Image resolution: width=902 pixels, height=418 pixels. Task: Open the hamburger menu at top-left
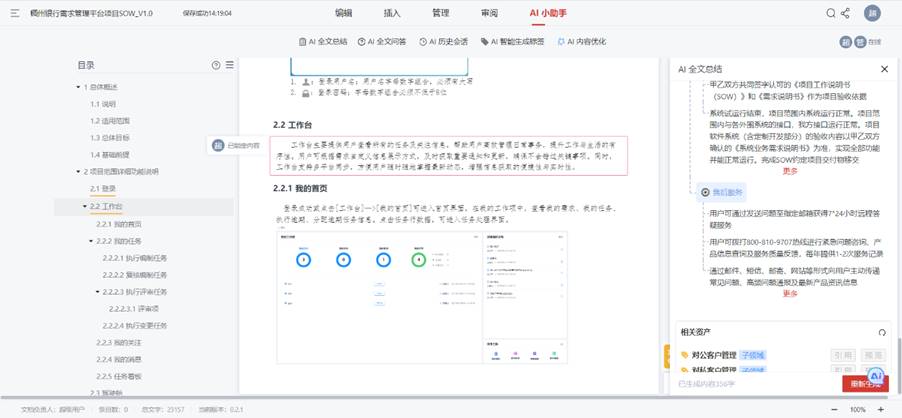click(15, 13)
